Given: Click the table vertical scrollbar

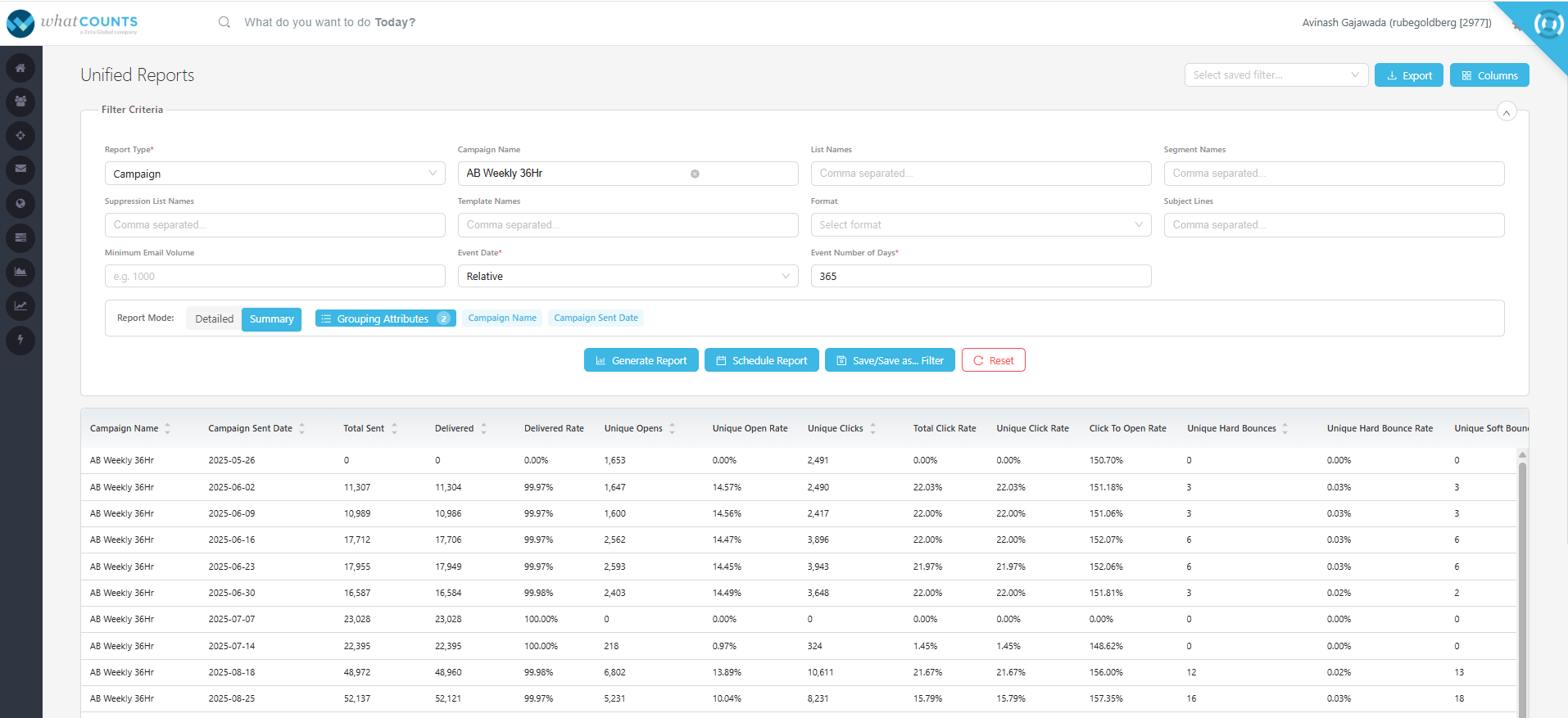Looking at the screenshot, I should (1522, 585).
